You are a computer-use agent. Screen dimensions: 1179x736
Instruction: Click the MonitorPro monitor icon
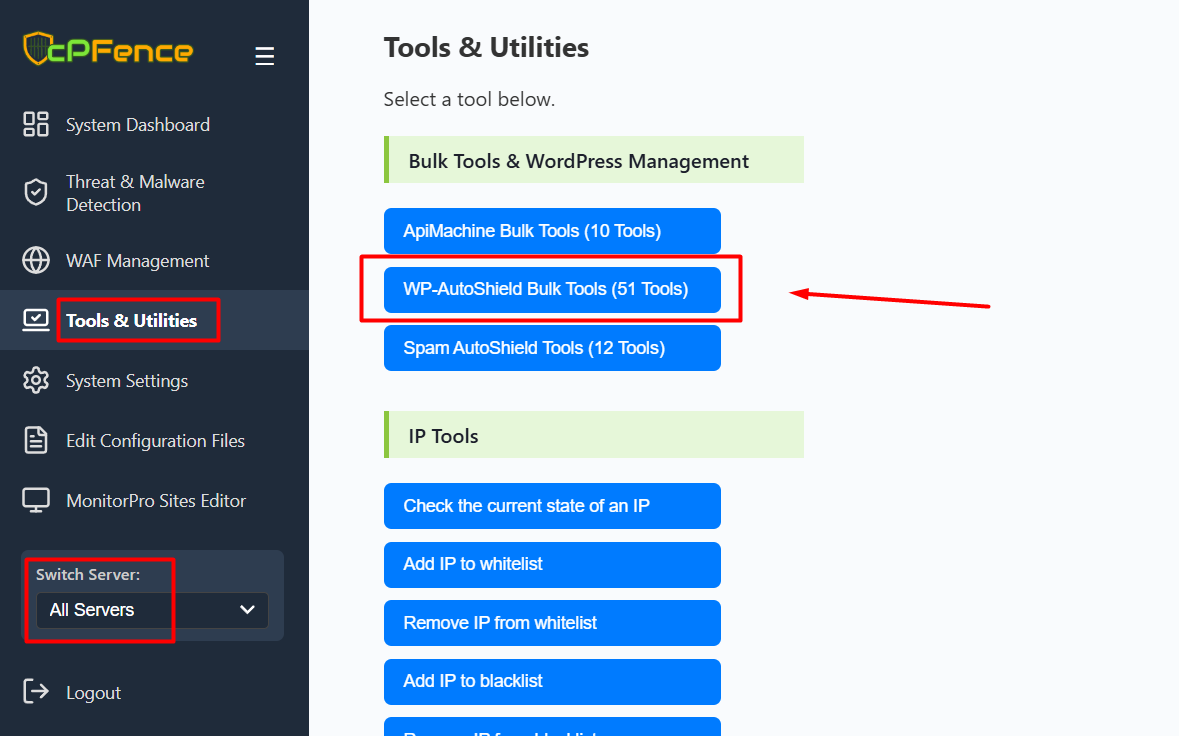pyautogui.click(x=36, y=501)
